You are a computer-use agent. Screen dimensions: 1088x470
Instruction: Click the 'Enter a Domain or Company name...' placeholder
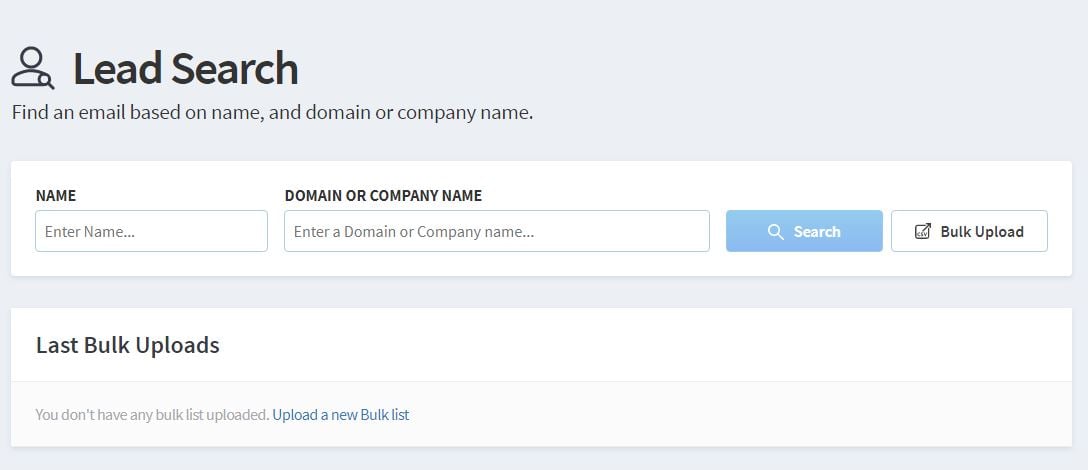tap(413, 232)
